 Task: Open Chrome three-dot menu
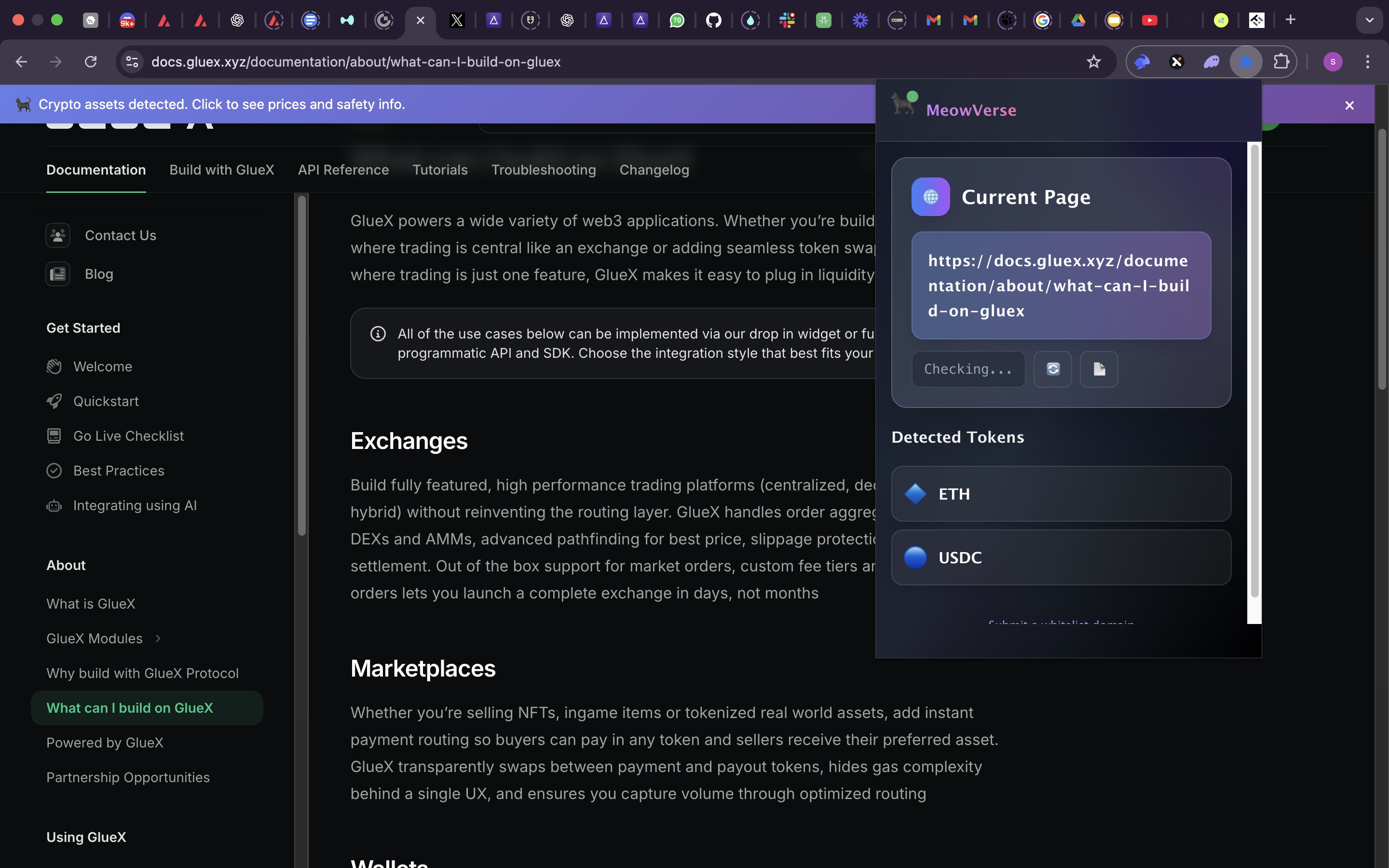[1368, 61]
